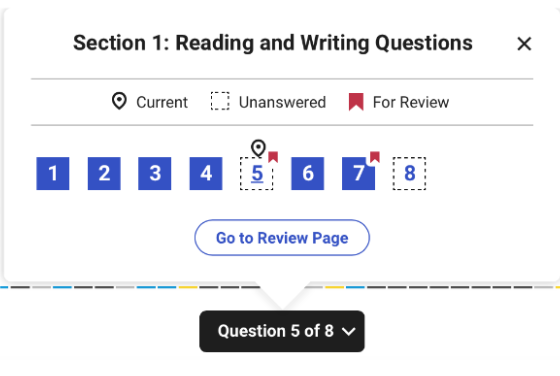Select unanswered question 8
560x376 pixels.
pos(409,173)
